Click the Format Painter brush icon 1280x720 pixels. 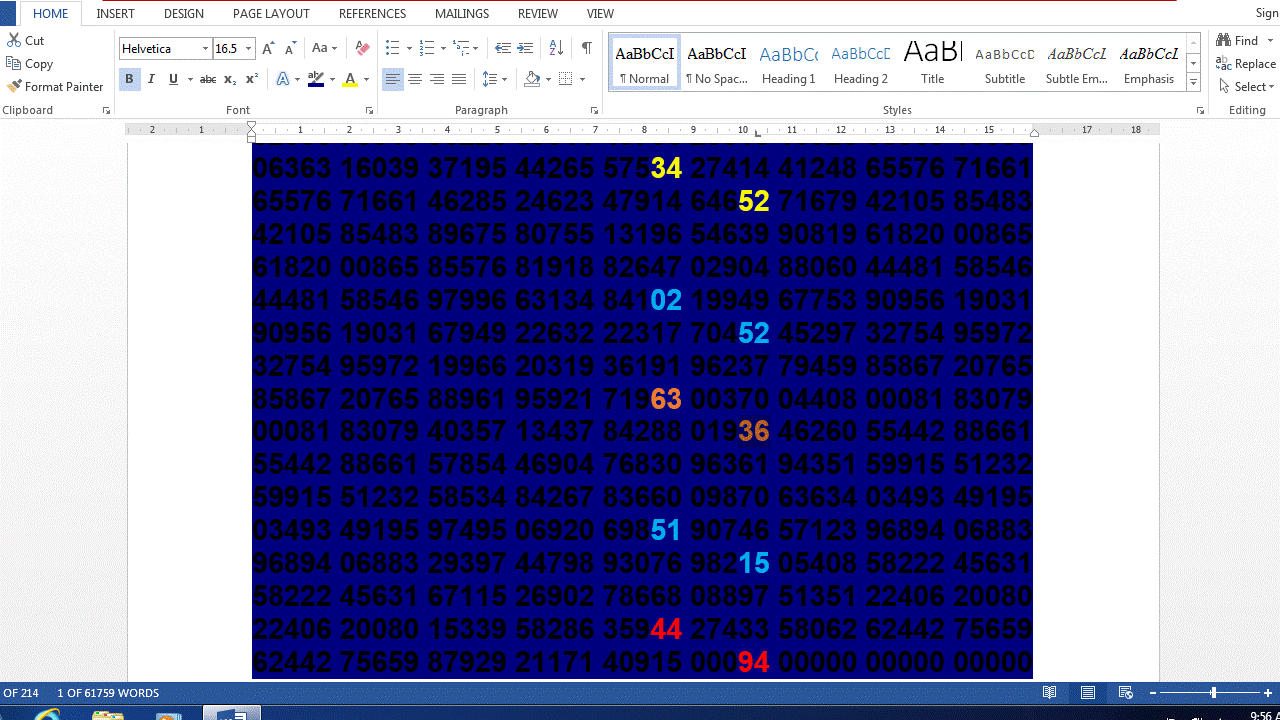click(14, 87)
